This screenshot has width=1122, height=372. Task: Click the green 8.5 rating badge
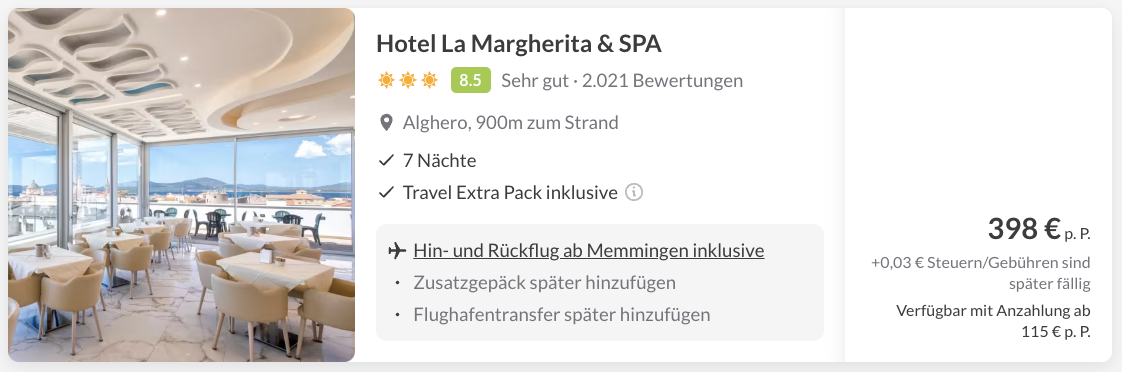tap(470, 80)
